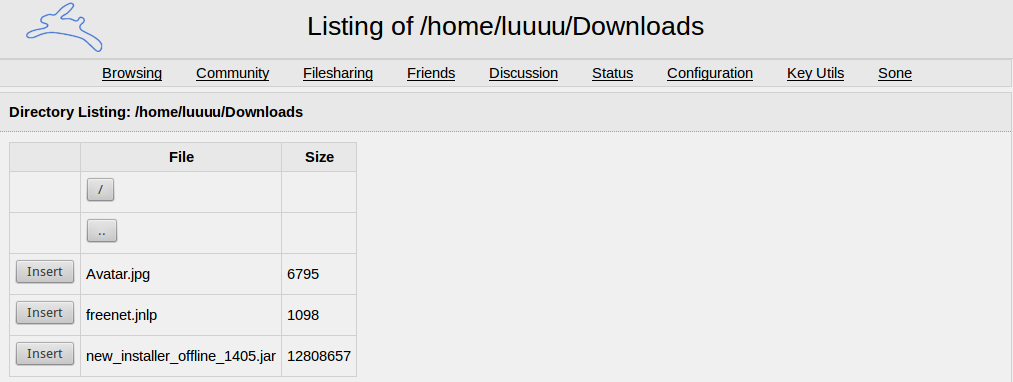Select the 12808657 size value
The height and width of the screenshot is (382, 1013).
[319, 356]
